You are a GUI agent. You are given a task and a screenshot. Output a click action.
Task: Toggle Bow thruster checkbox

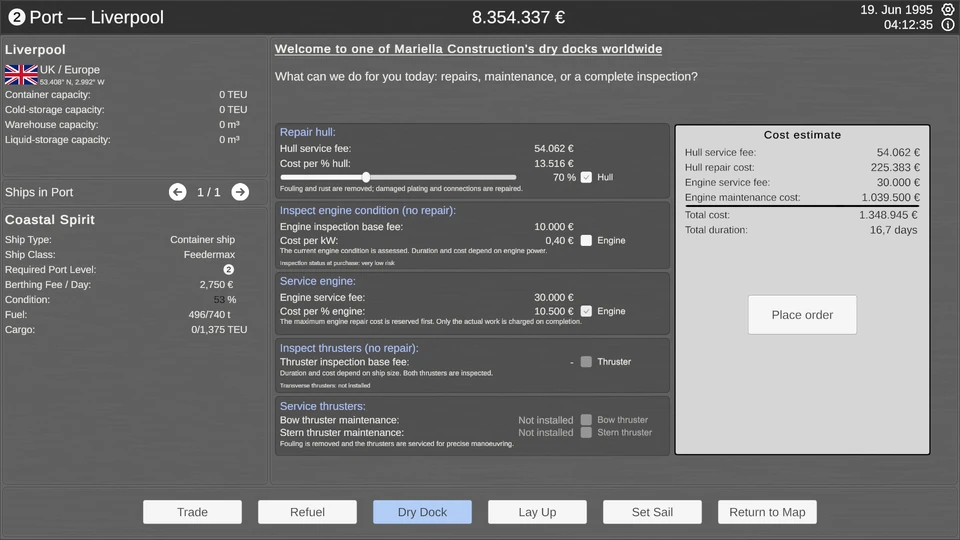pos(586,420)
